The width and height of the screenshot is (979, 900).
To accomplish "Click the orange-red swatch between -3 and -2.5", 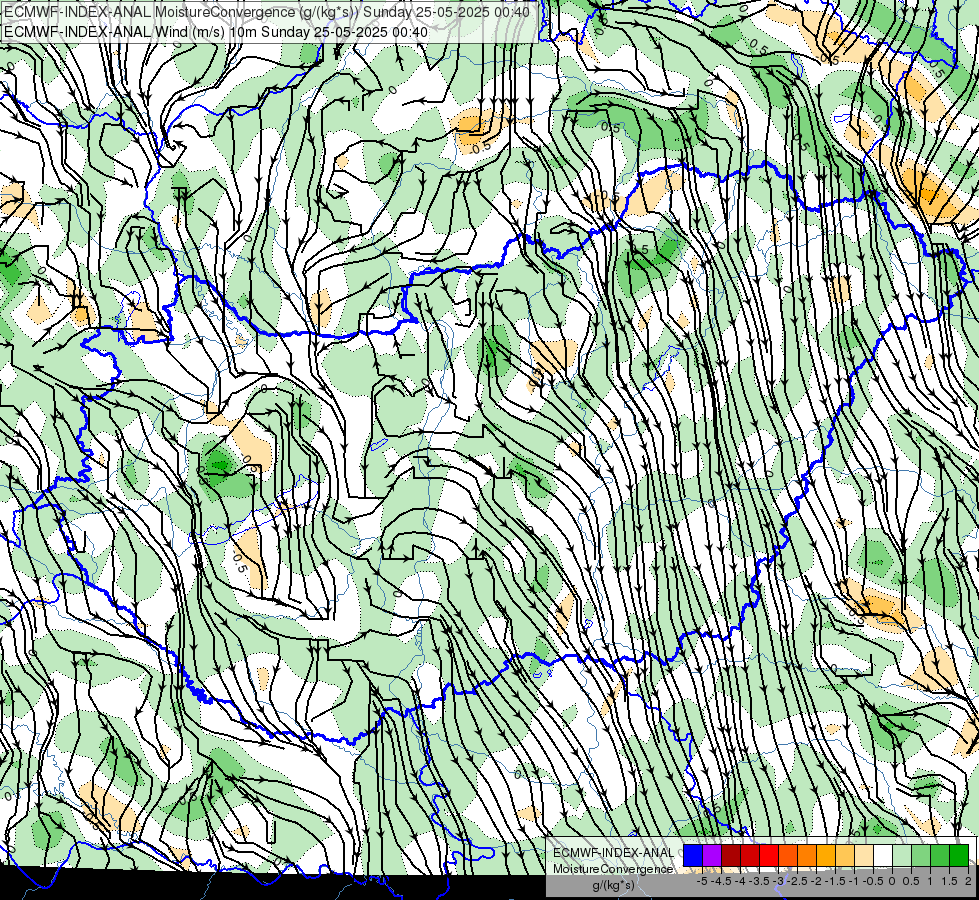I will (788, 855).
